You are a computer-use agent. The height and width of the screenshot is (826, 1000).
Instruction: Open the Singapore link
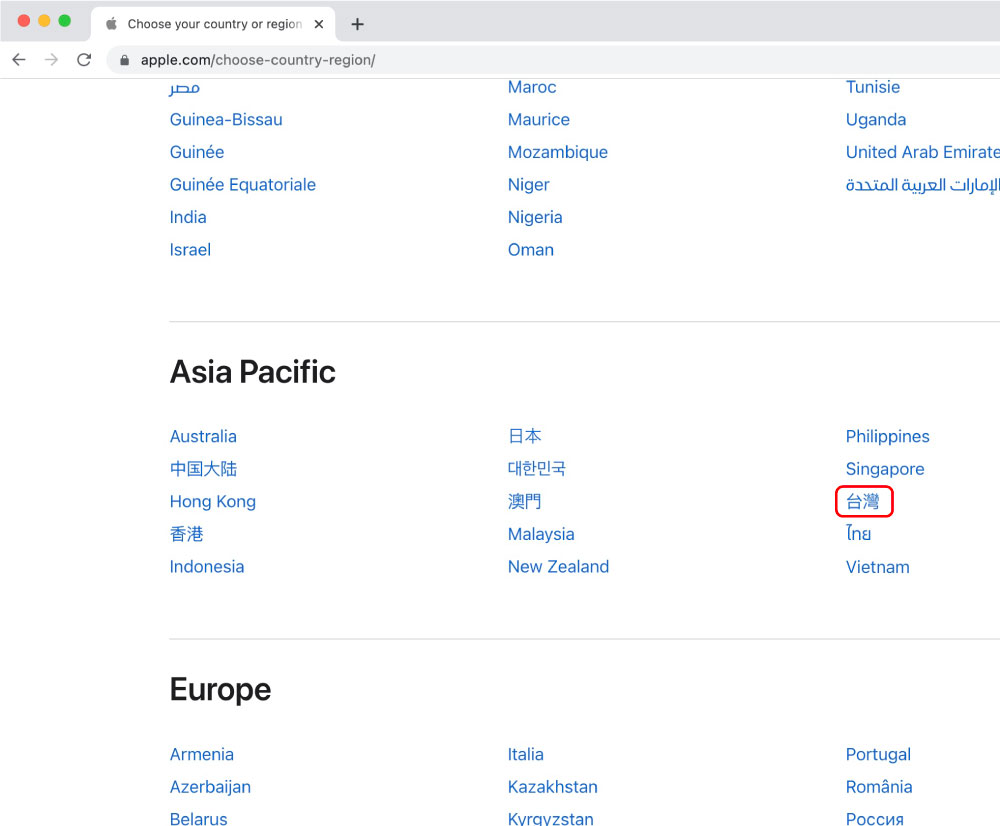(x=885, y=469)
